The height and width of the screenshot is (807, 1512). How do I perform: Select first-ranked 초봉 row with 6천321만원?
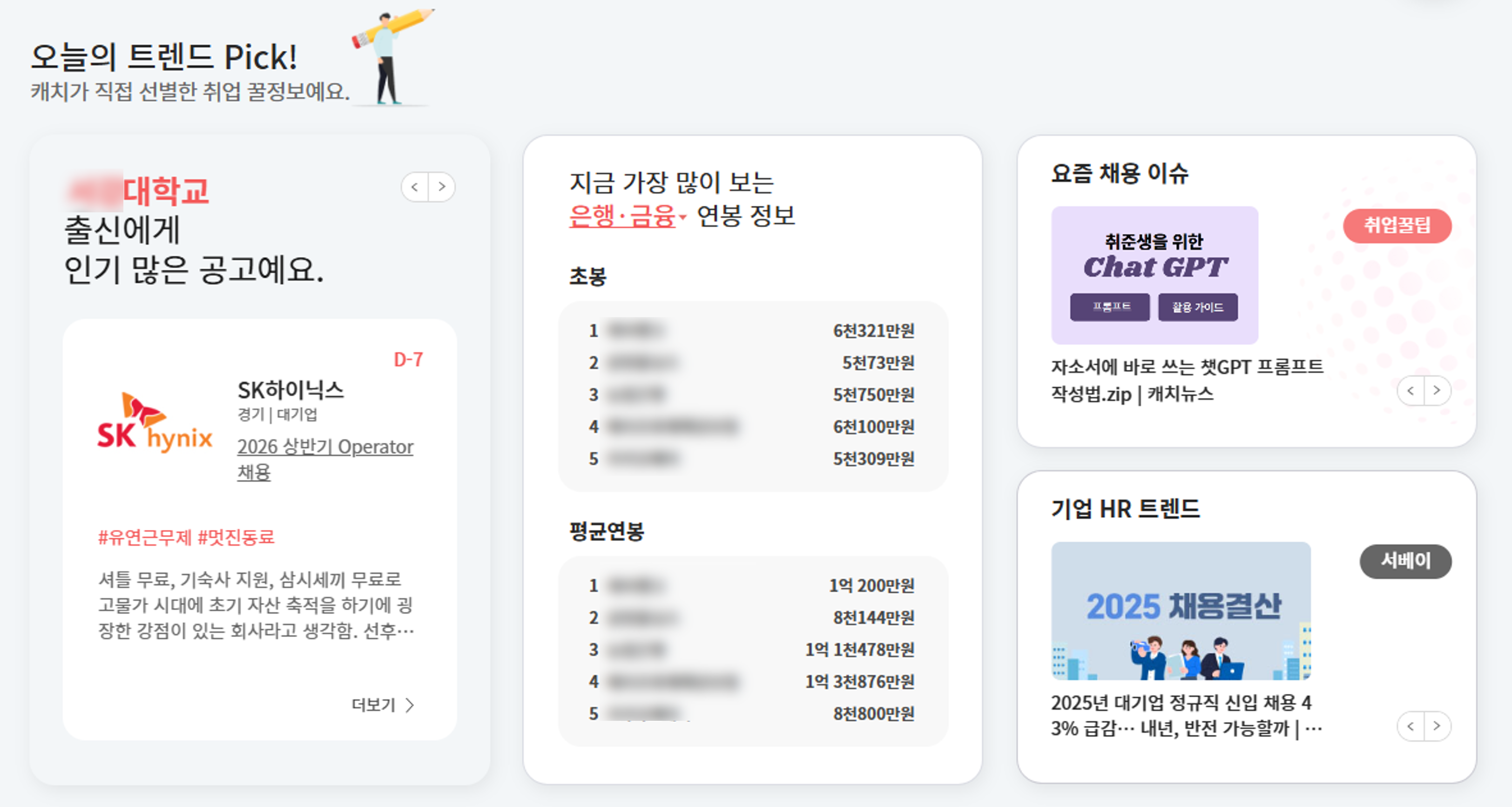[x=752, y=331]
